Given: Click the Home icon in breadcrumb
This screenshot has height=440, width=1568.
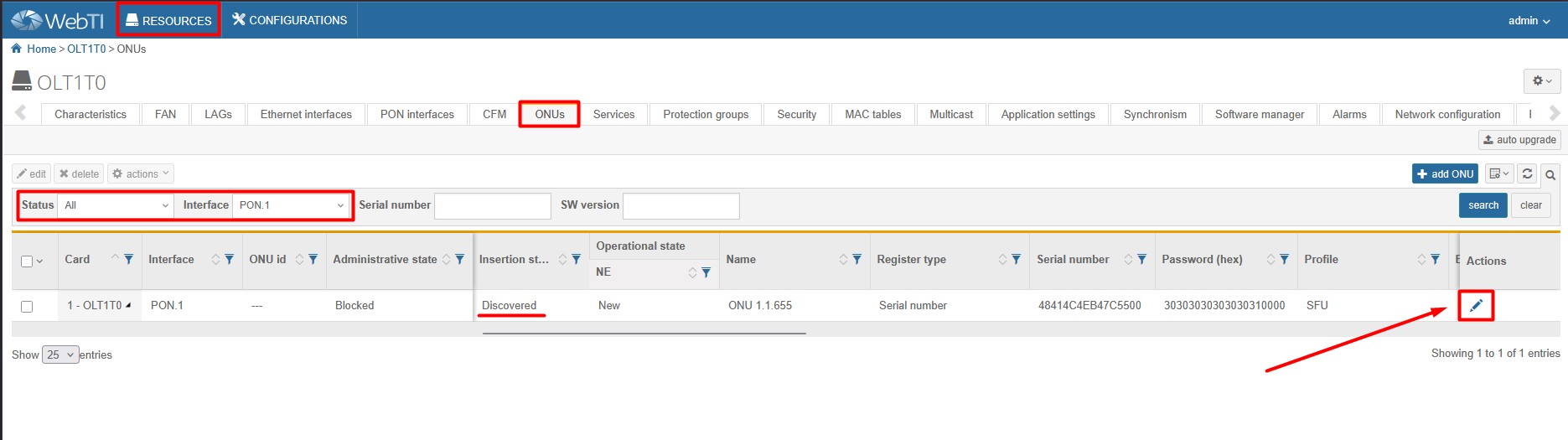Looking at the screenshot, I should pyautogui.click(x=16, y=49).
